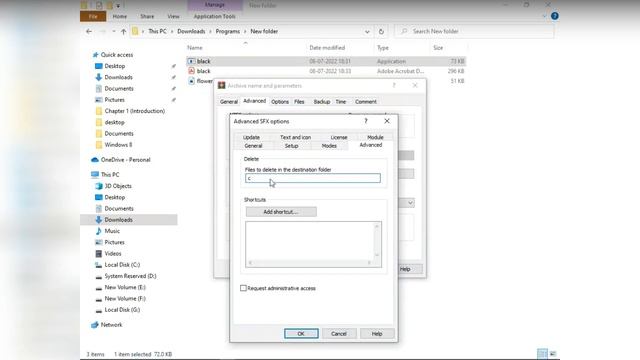Click Search New folder box

click(475, 31)
